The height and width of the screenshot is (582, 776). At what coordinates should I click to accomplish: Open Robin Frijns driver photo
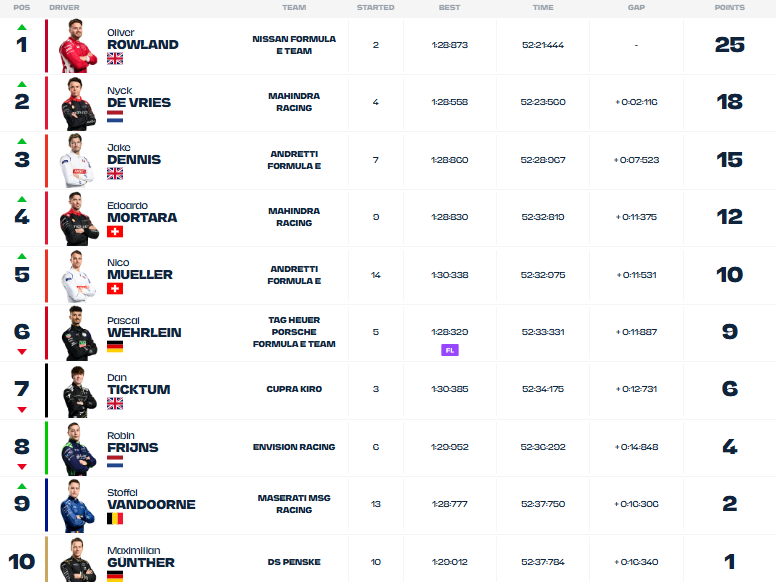[x=78, y=449]
